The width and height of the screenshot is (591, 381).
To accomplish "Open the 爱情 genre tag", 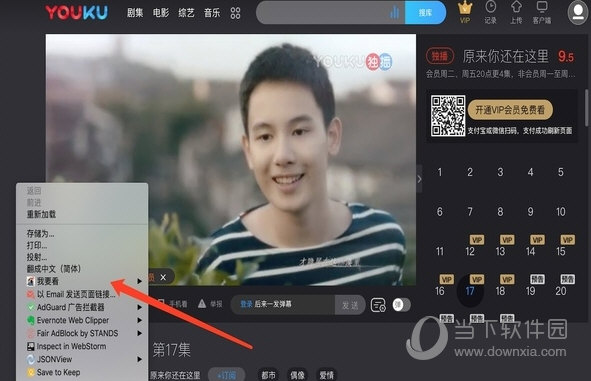I will (x=326, y=375).
